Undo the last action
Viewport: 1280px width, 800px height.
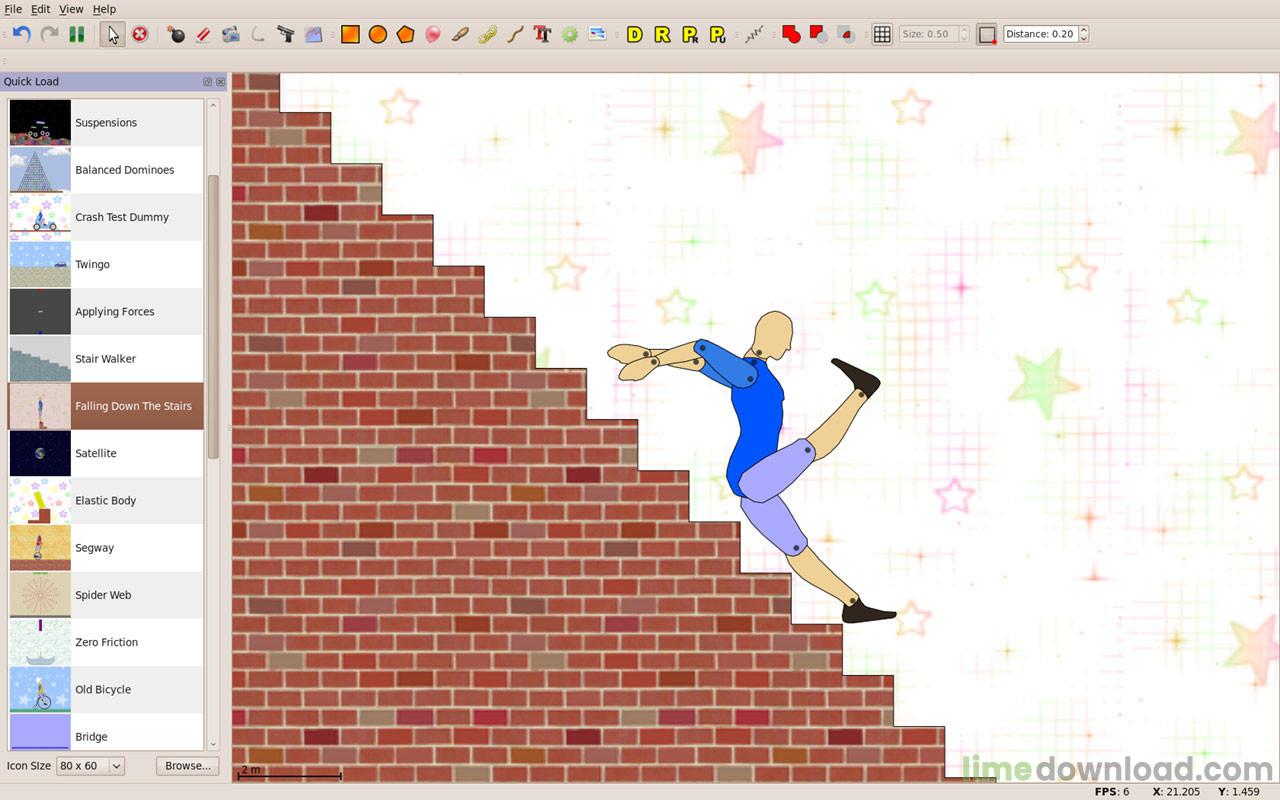[x=22, y=34]
